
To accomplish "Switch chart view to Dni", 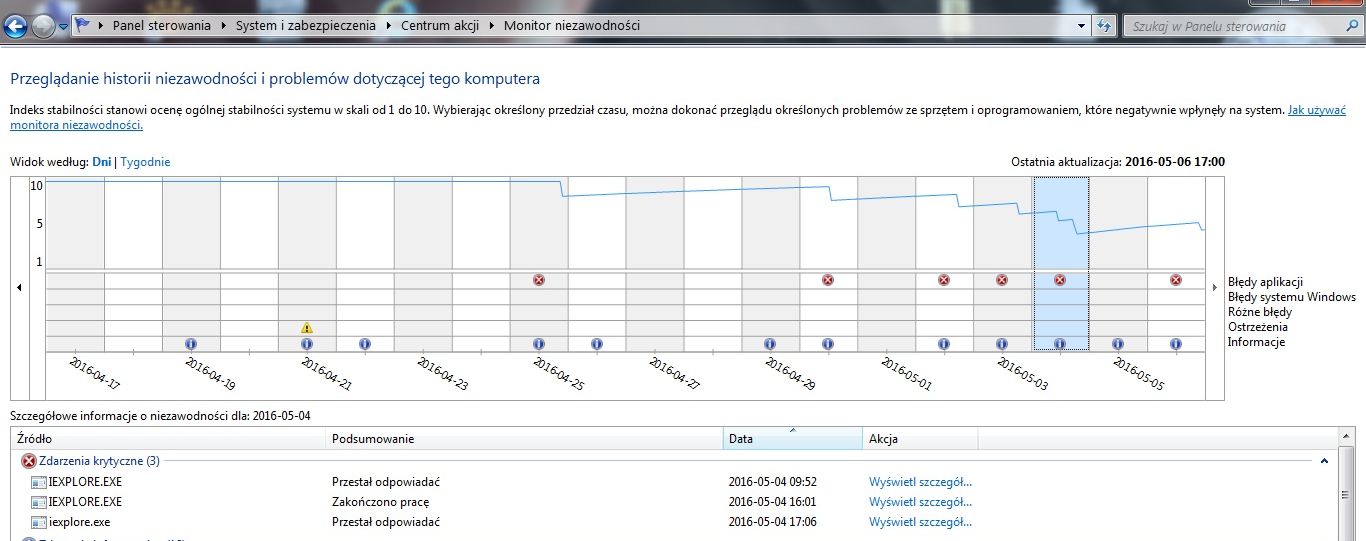I will pos(102,162).
